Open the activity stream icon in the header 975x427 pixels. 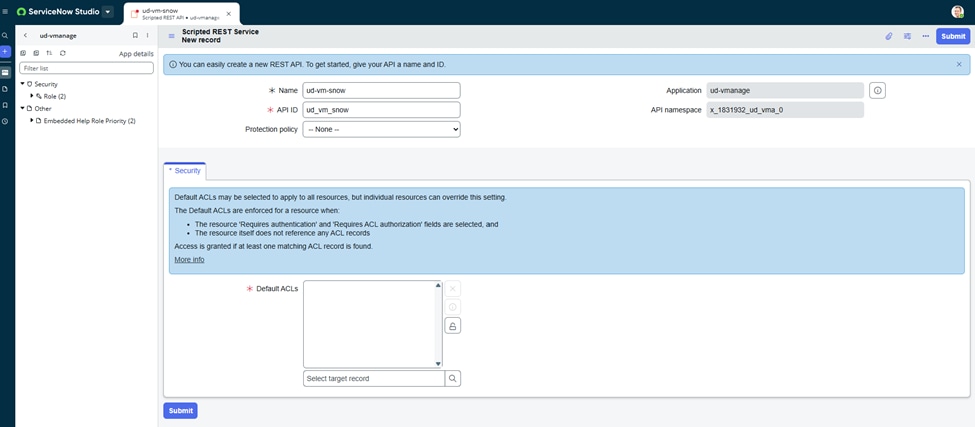pyautogui.click(x=907, y=36)
